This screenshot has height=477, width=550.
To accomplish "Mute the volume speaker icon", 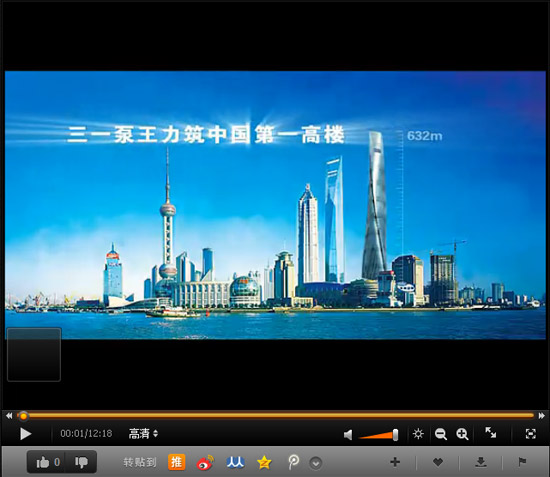I will (x=348, y=435).
